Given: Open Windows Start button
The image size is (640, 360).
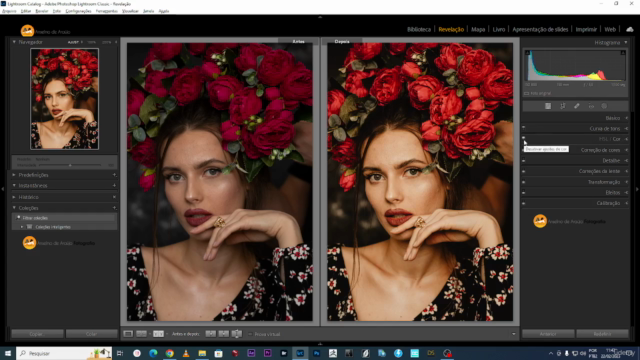Looking at the screenshot, I should (x=7, y=353).
